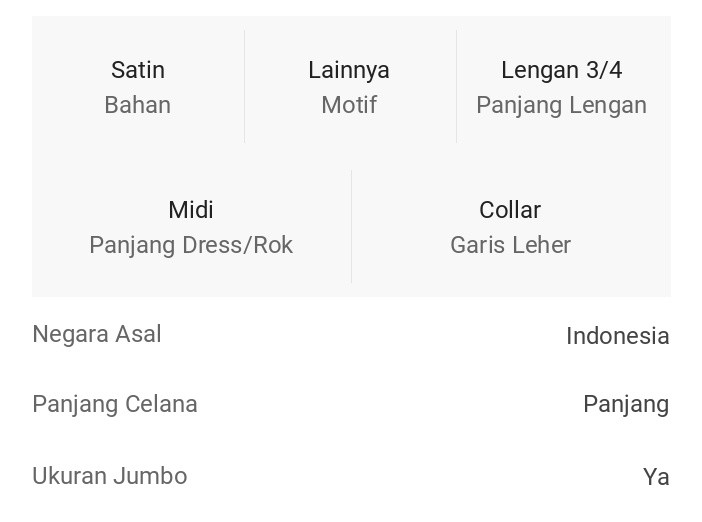This screenshot has width=702, height=522.
Task: Select the Garis Leher label
Action: (510, 245)
